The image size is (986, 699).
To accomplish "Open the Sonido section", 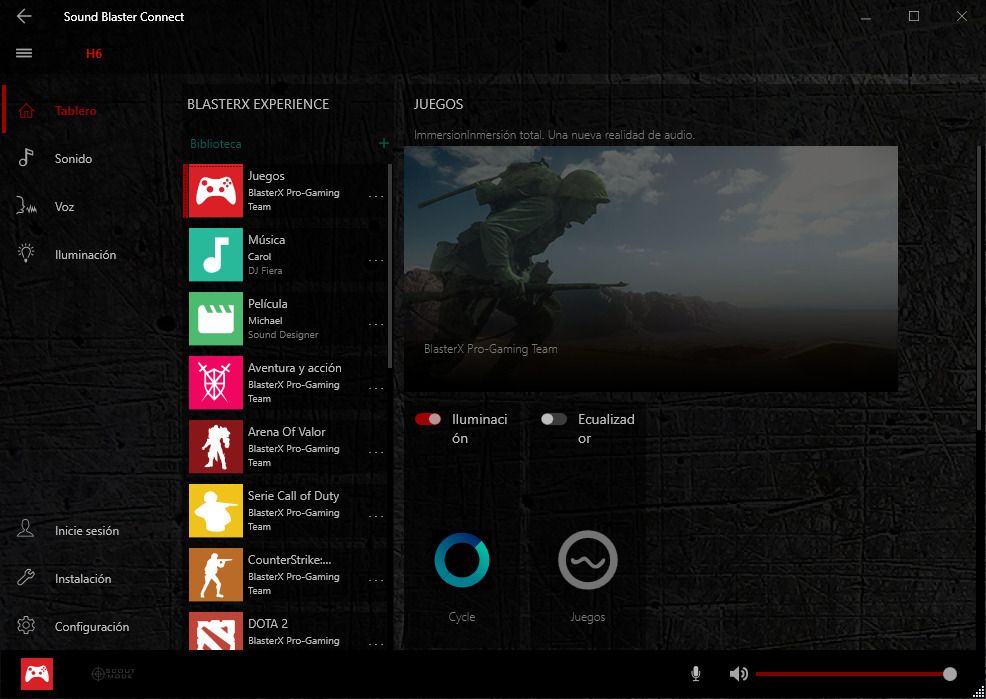I will coord(73,159).
